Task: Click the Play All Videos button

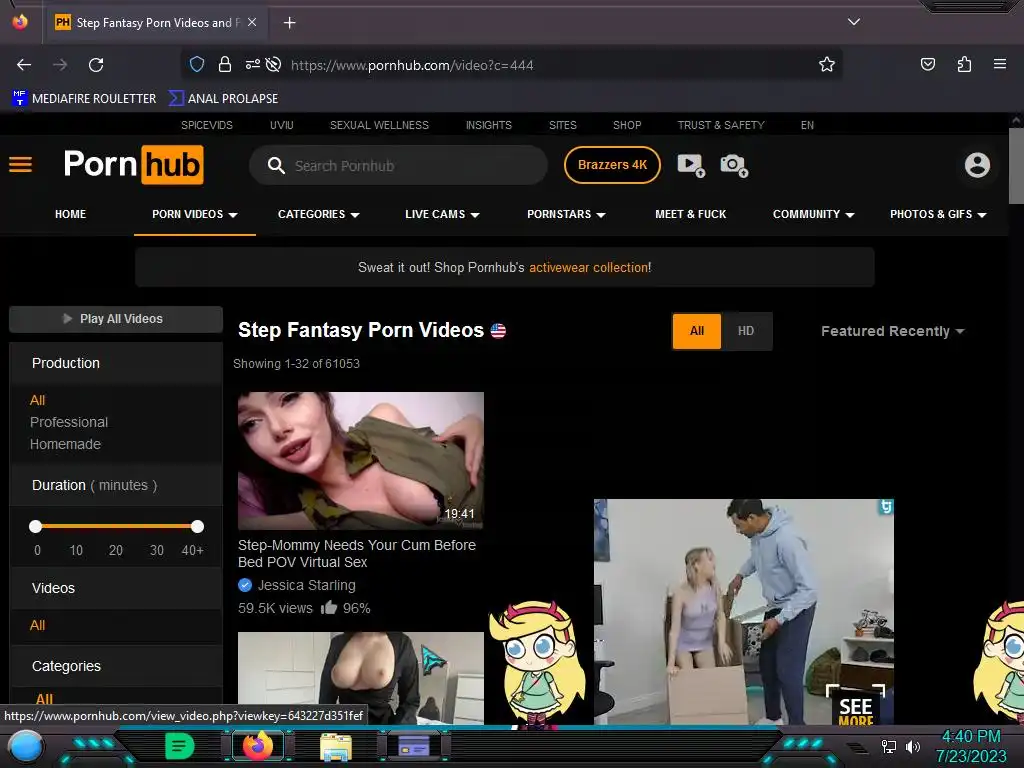Action: pyautogui.click(x=116, y=319)
